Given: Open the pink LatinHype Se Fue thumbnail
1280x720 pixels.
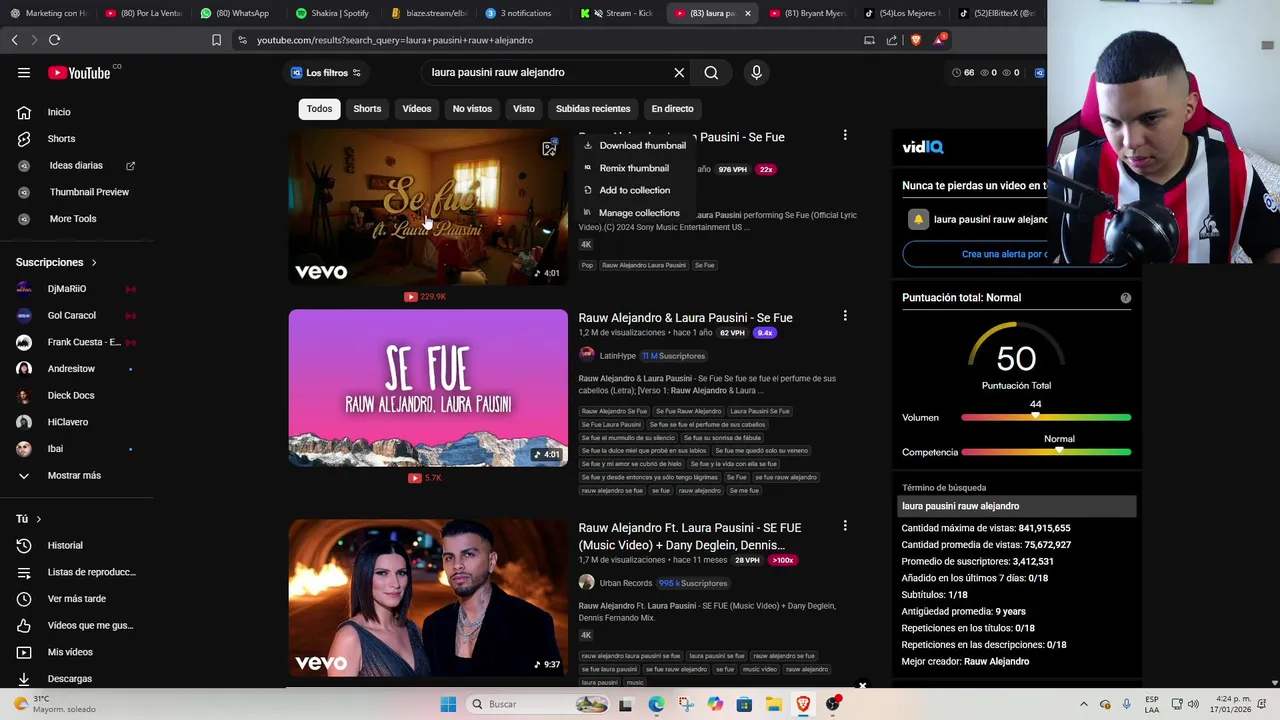Looking at the screenshot, I should click(428, 388).
